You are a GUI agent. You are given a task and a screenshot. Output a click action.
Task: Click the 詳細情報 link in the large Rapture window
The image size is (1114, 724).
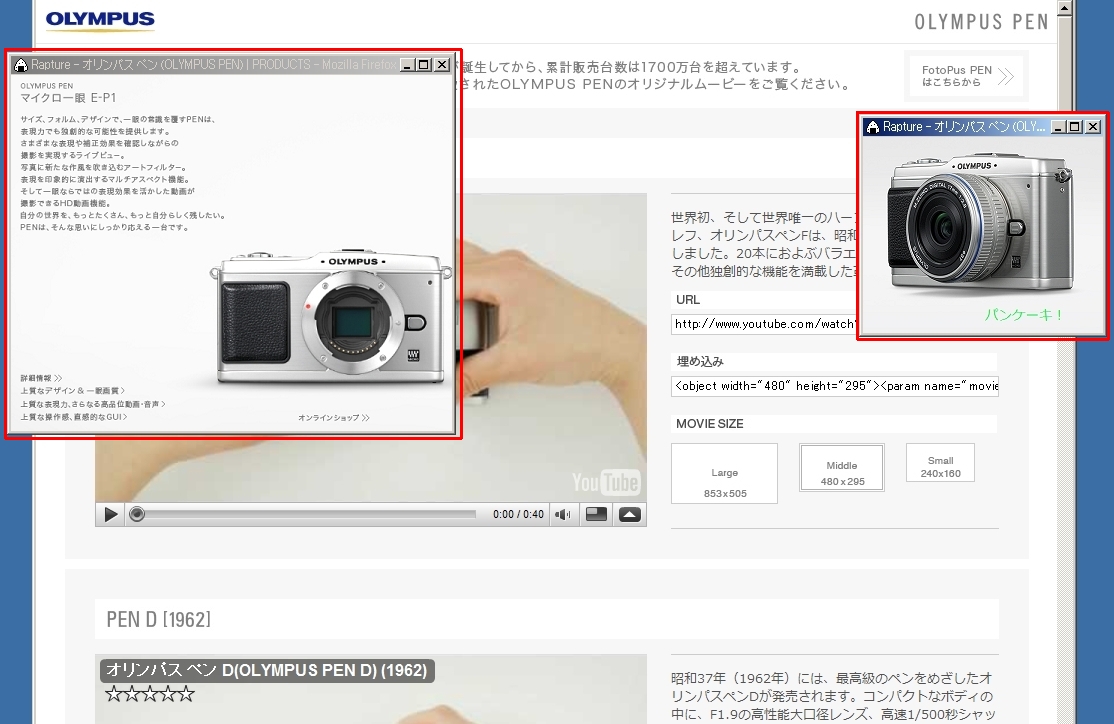tap(41, 378)
